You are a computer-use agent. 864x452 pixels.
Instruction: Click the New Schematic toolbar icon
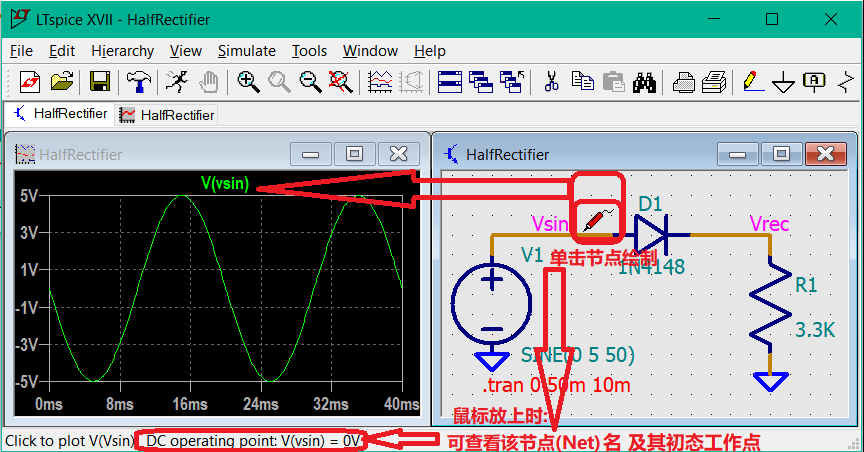(x=30, y=82)
